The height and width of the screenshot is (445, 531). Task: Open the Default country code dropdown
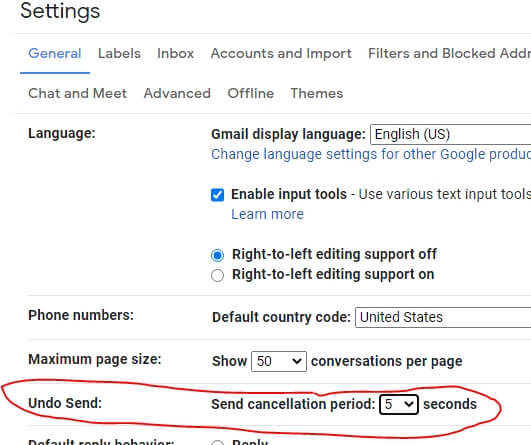tap(443, 317)
